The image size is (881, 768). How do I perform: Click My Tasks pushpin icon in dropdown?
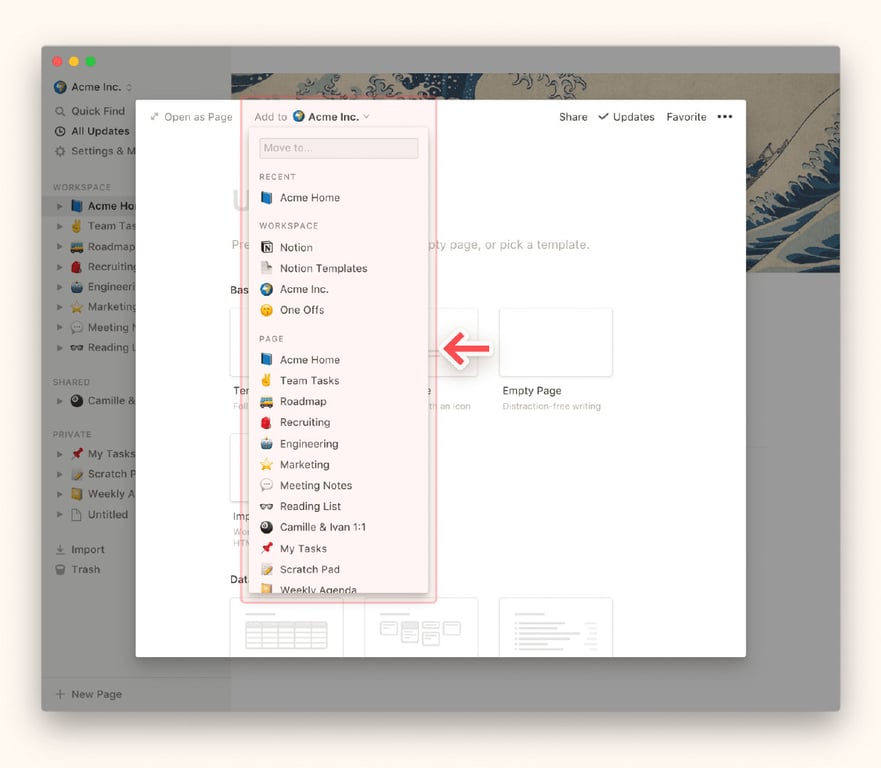tap(266, 548)
